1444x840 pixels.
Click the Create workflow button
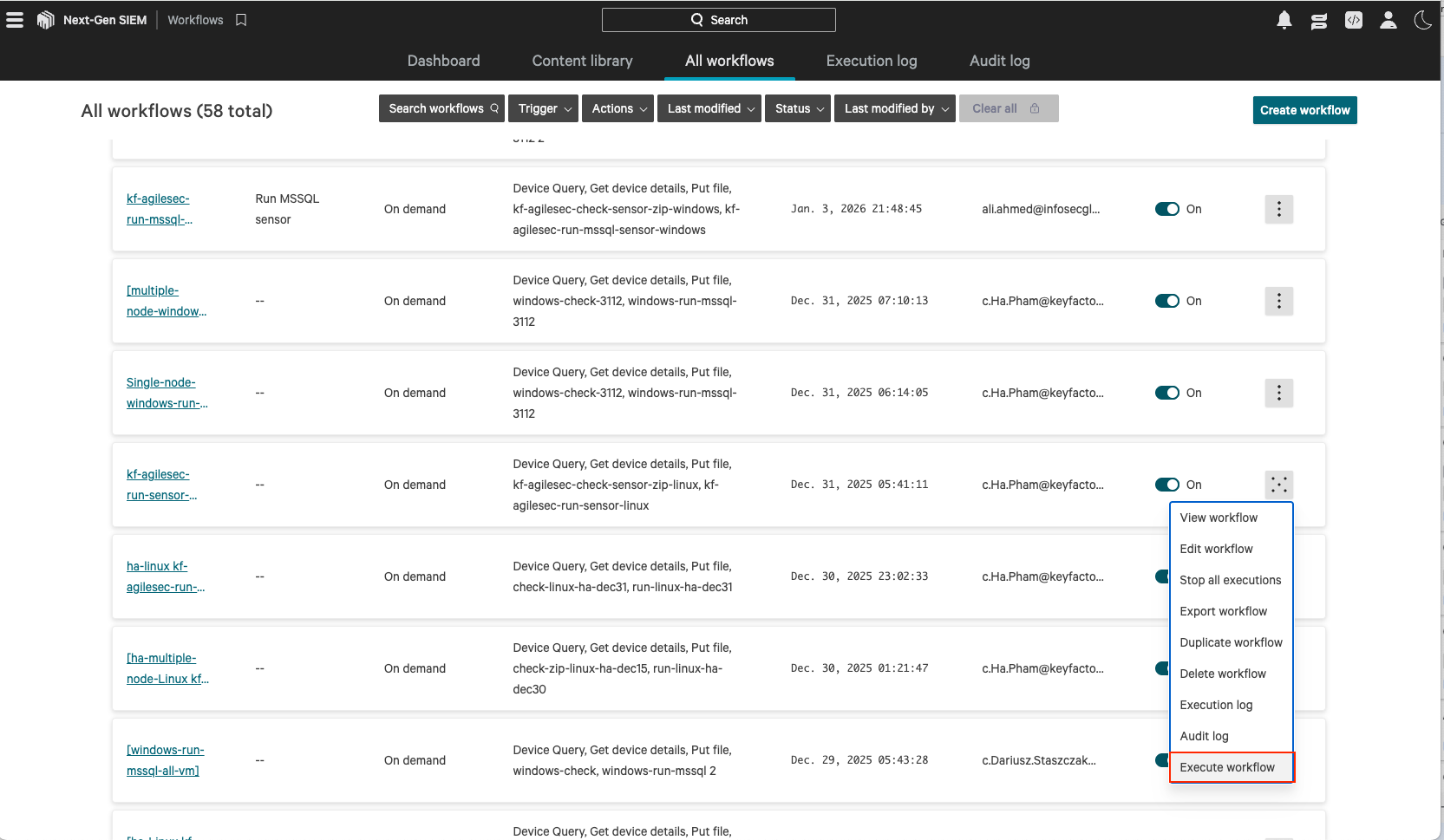click(1304, 110)
